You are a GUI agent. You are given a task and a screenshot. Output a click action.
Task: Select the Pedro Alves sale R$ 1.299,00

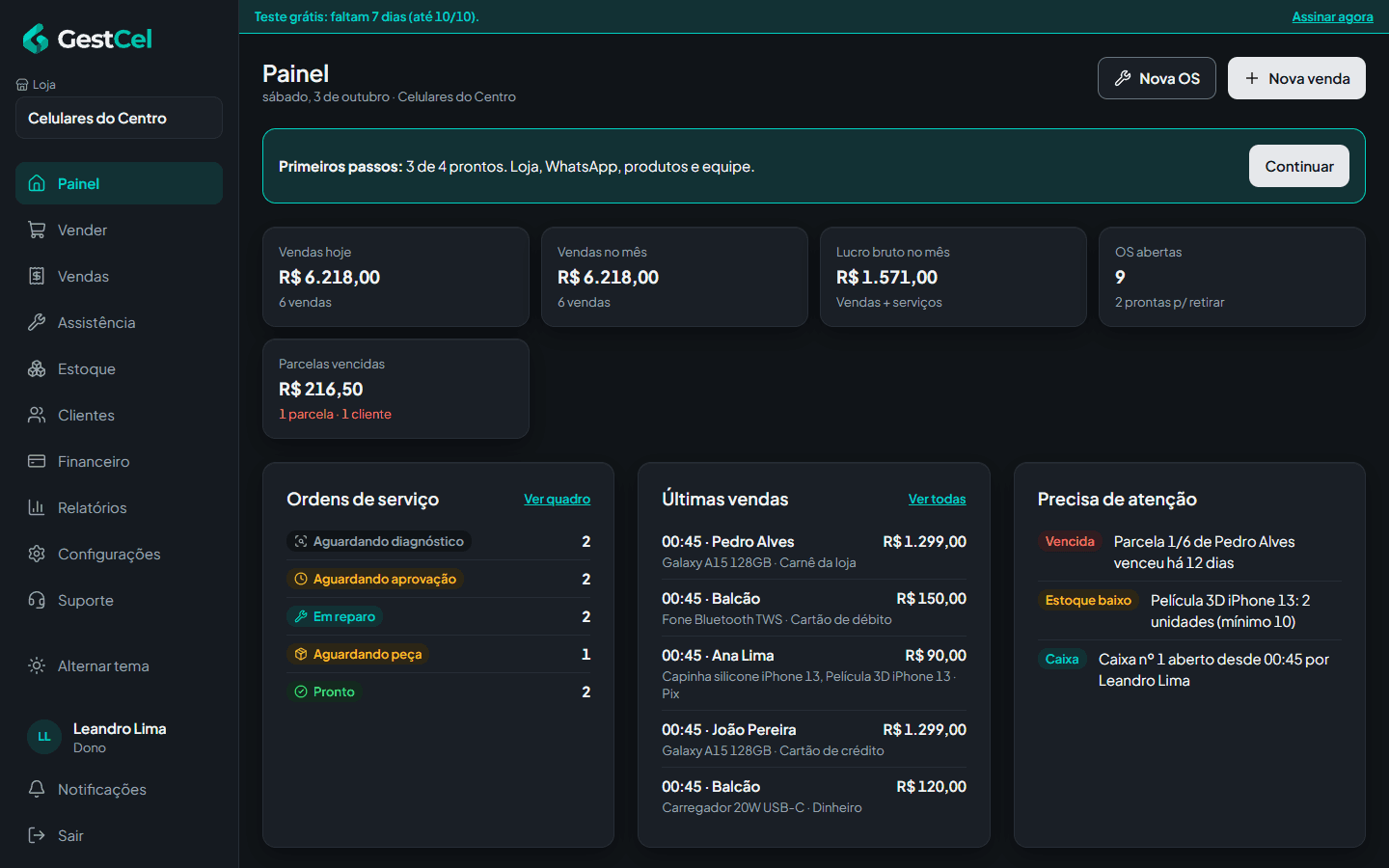point(814,551)
